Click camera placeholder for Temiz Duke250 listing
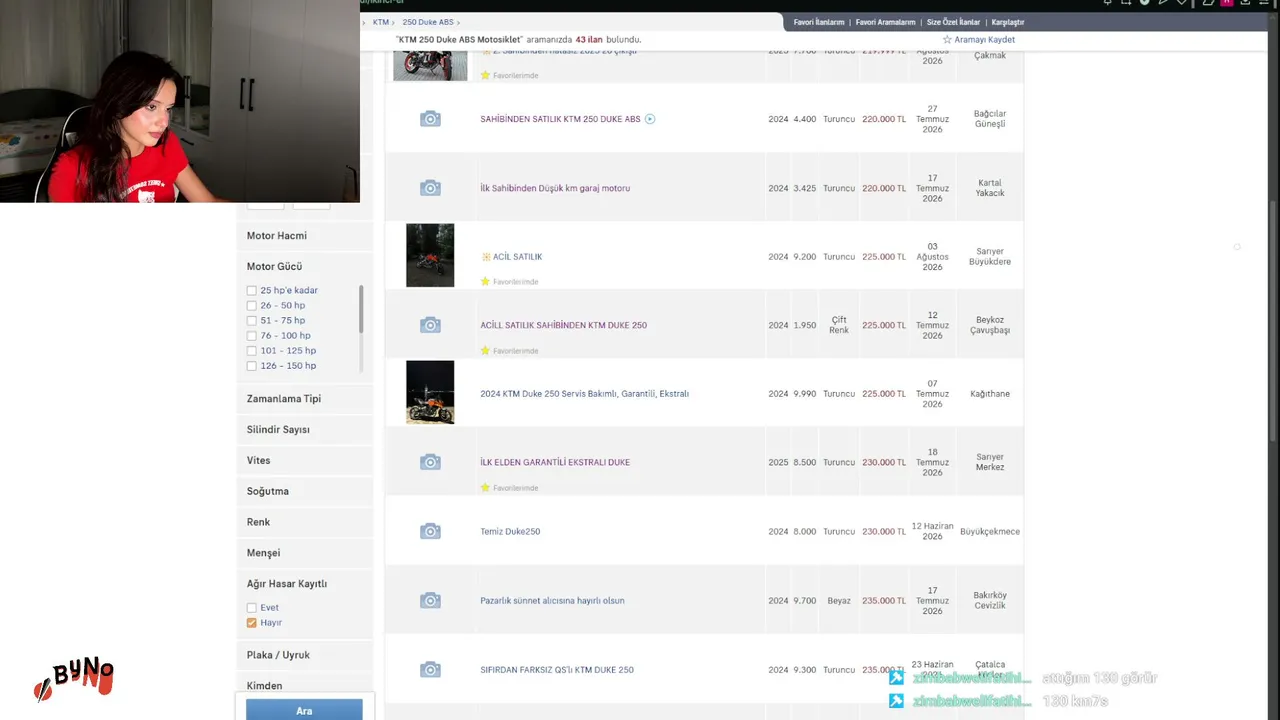The height and width of the screenshot is (720, 1280). click(430, 531)
